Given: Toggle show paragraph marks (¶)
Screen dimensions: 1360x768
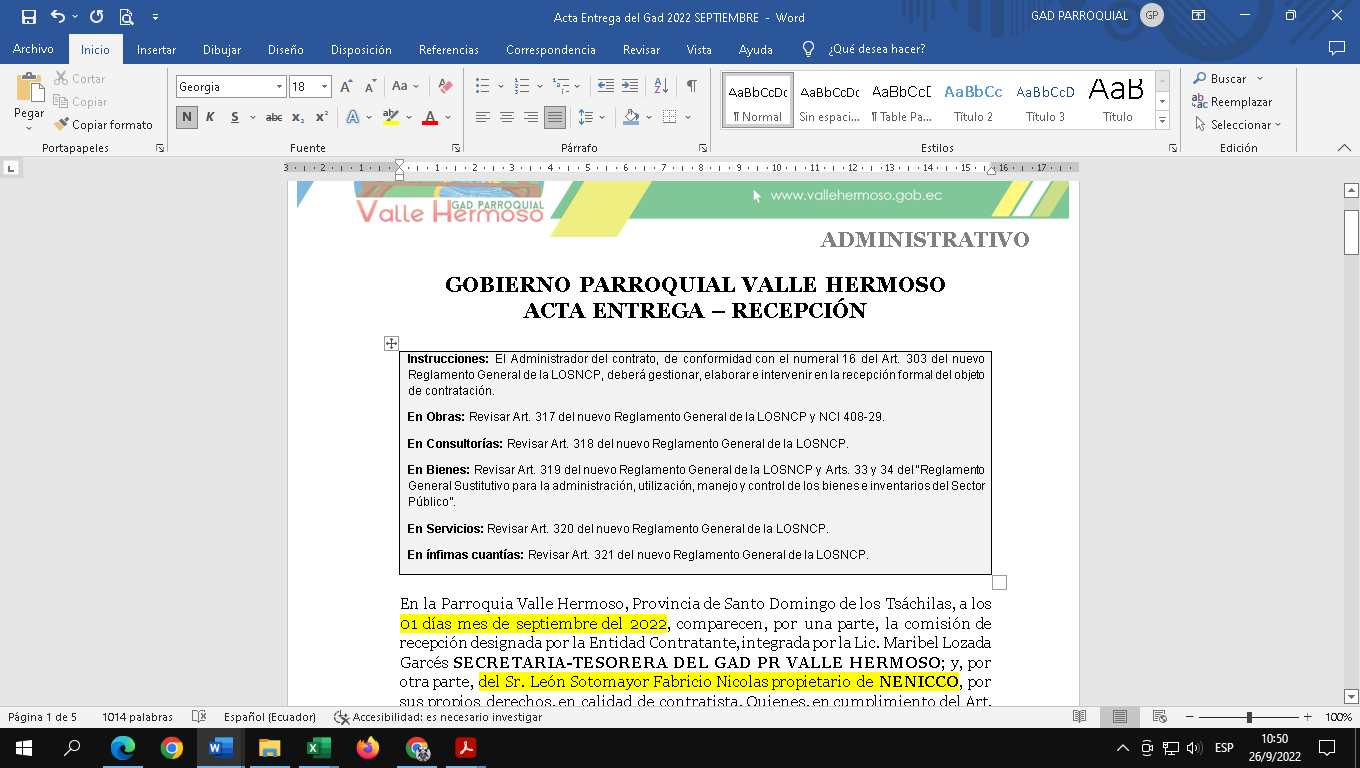Looking at the screenshot, I should coord(691,87).
